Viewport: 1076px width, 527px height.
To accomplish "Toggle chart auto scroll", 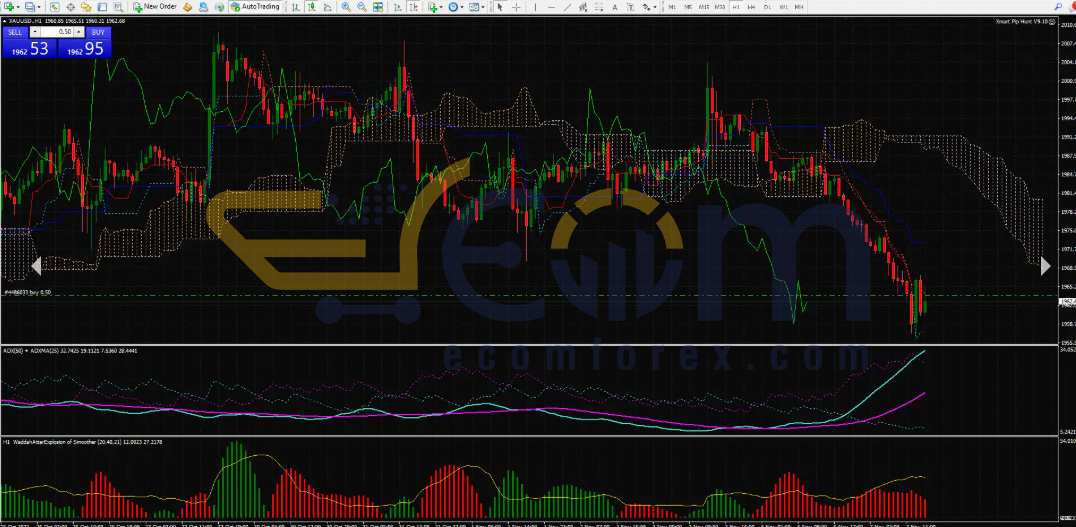I will [398, 7].
